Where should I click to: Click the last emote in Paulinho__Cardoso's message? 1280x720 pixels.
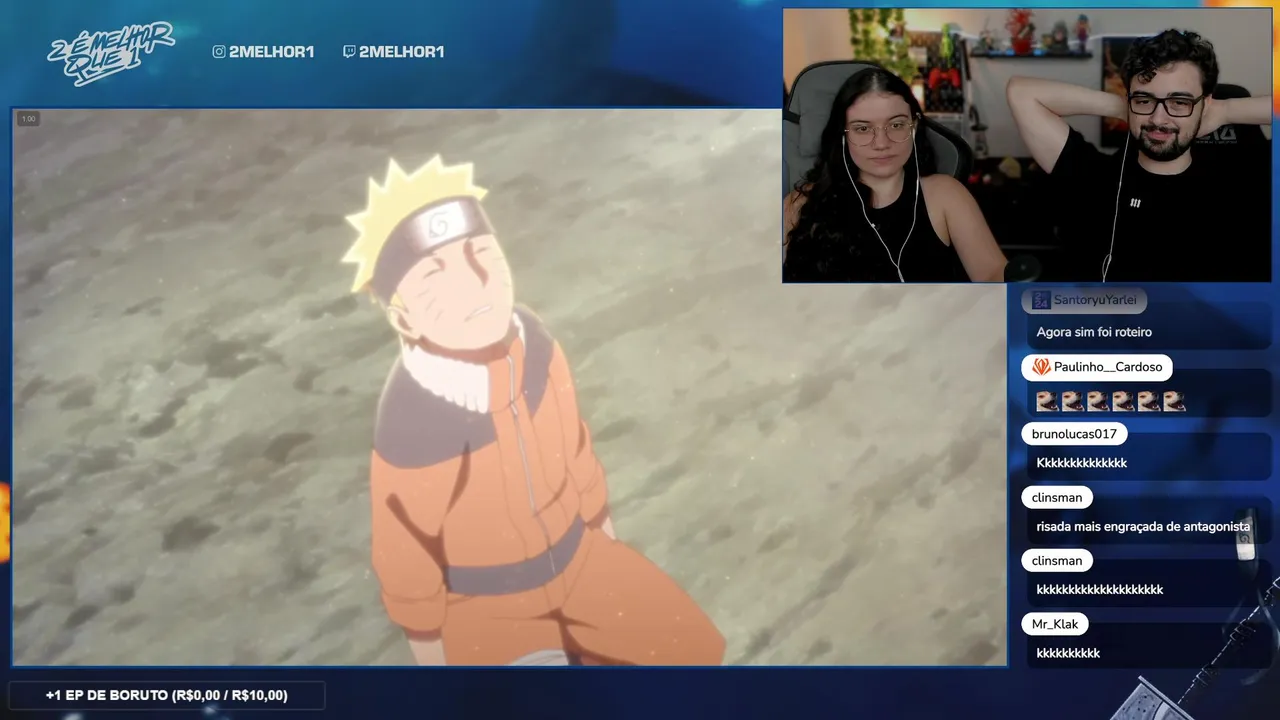[x=1174, y=401]
